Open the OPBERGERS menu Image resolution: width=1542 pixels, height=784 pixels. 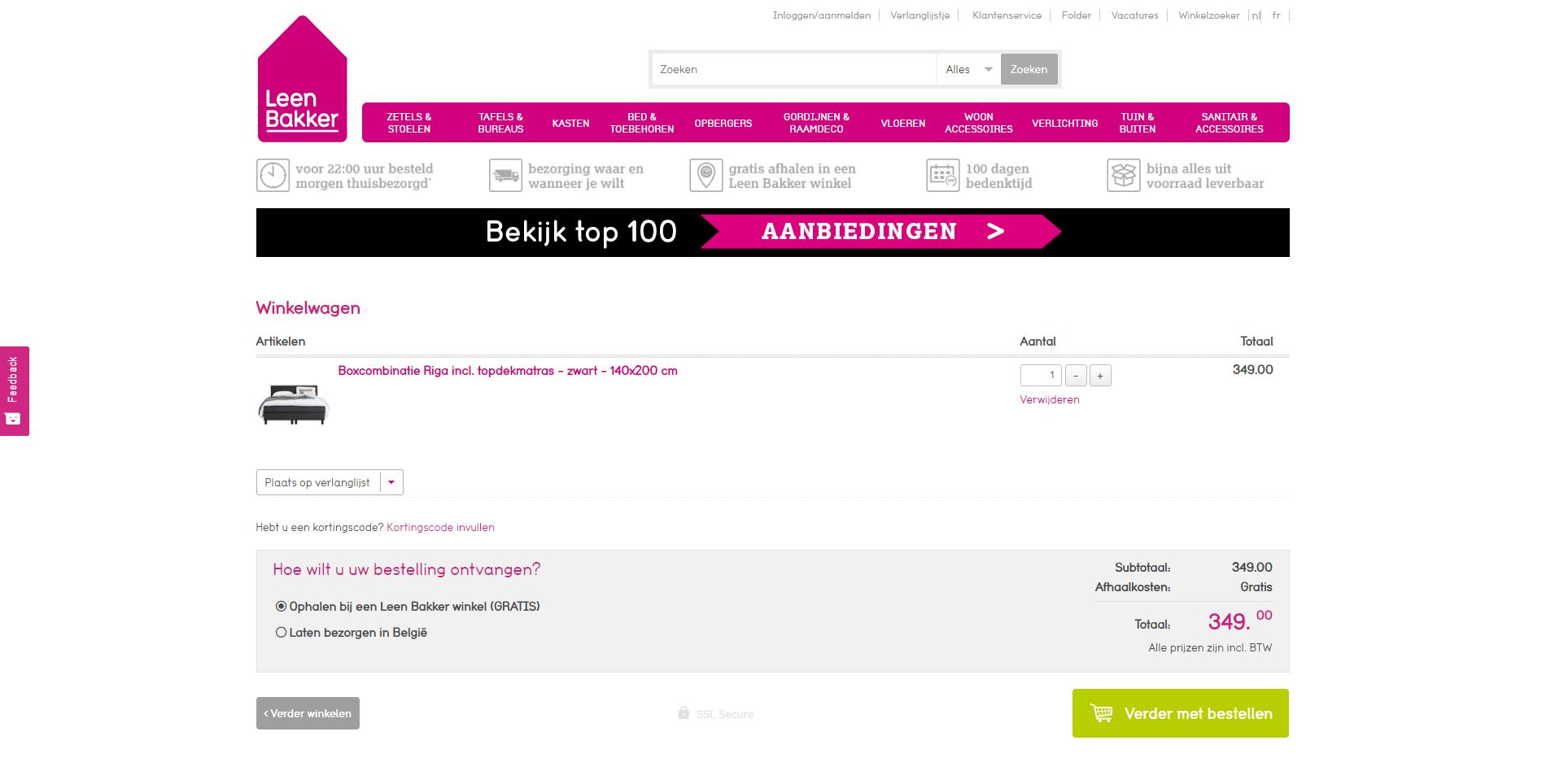[723, 123]
